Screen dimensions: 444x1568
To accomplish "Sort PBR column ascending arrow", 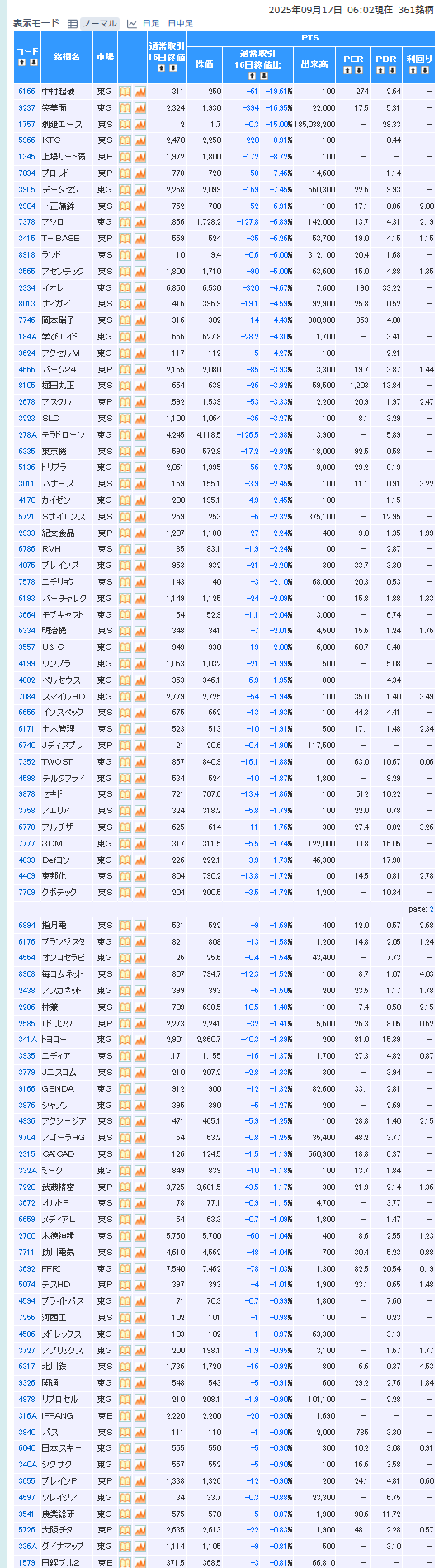I will click(x=380, y=70).
